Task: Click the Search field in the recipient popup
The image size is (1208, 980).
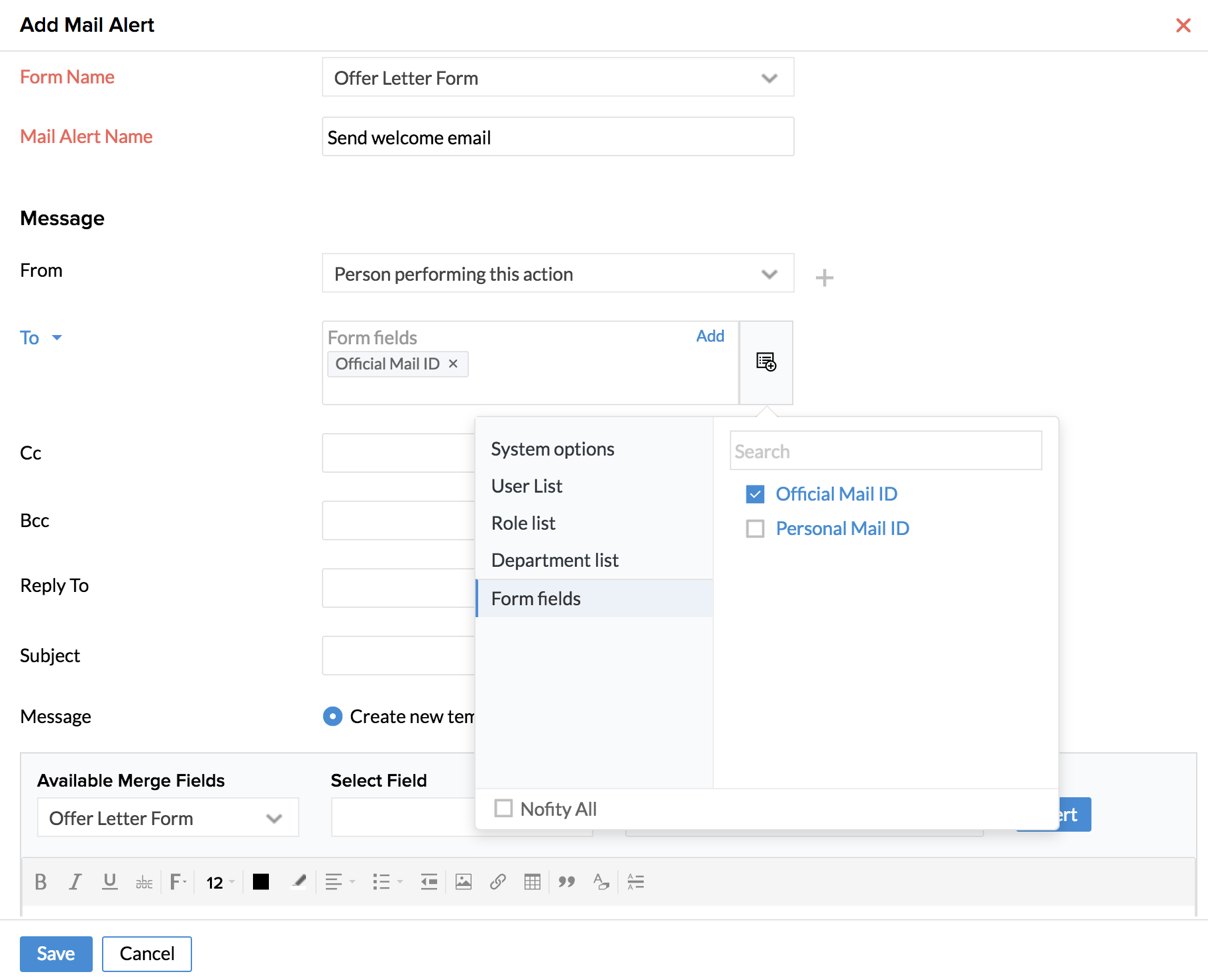Action: (885, 451)
